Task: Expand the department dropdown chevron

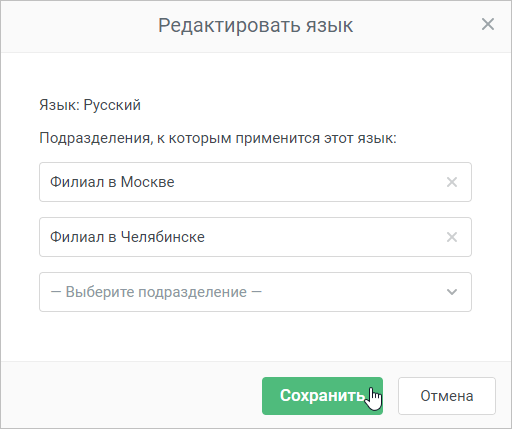Action: (452, 292)
